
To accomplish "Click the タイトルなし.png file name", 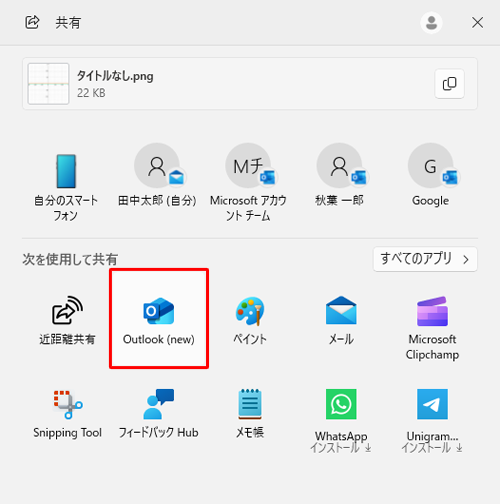I will (x=115, y=76).
